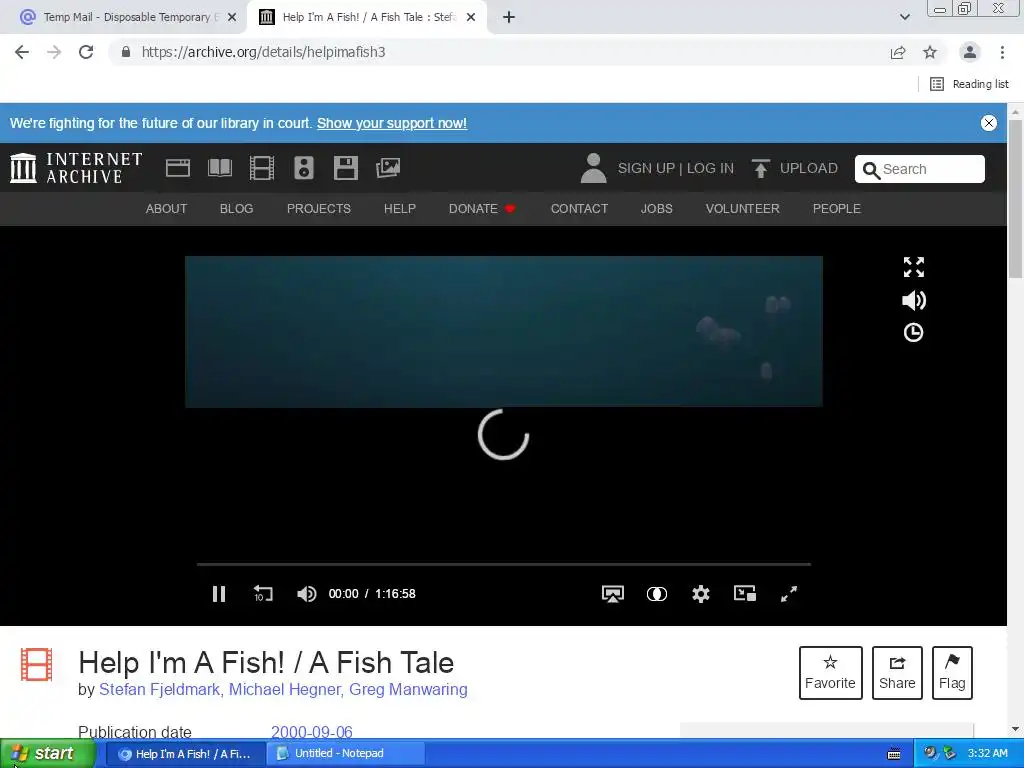Screen dimensions: 1024x768
Task: Open the BLOG menu item
Action: (236, 208)
